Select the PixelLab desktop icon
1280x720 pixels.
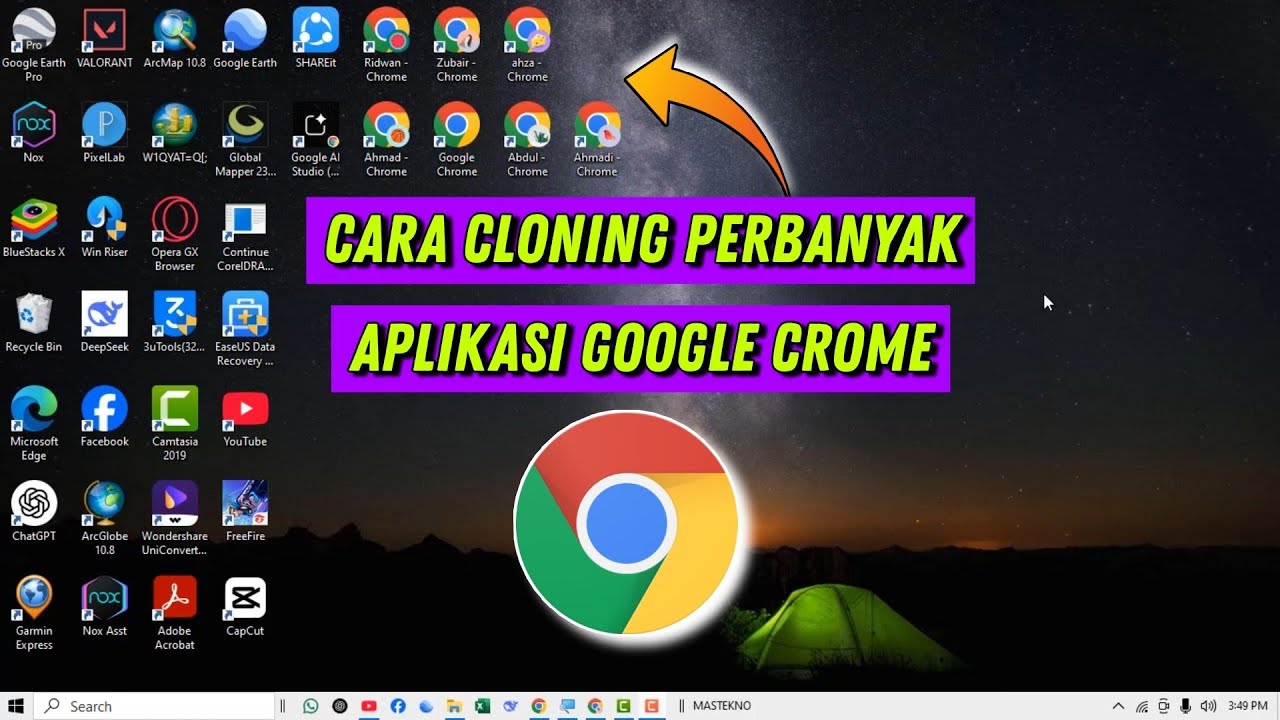[104, 132]
